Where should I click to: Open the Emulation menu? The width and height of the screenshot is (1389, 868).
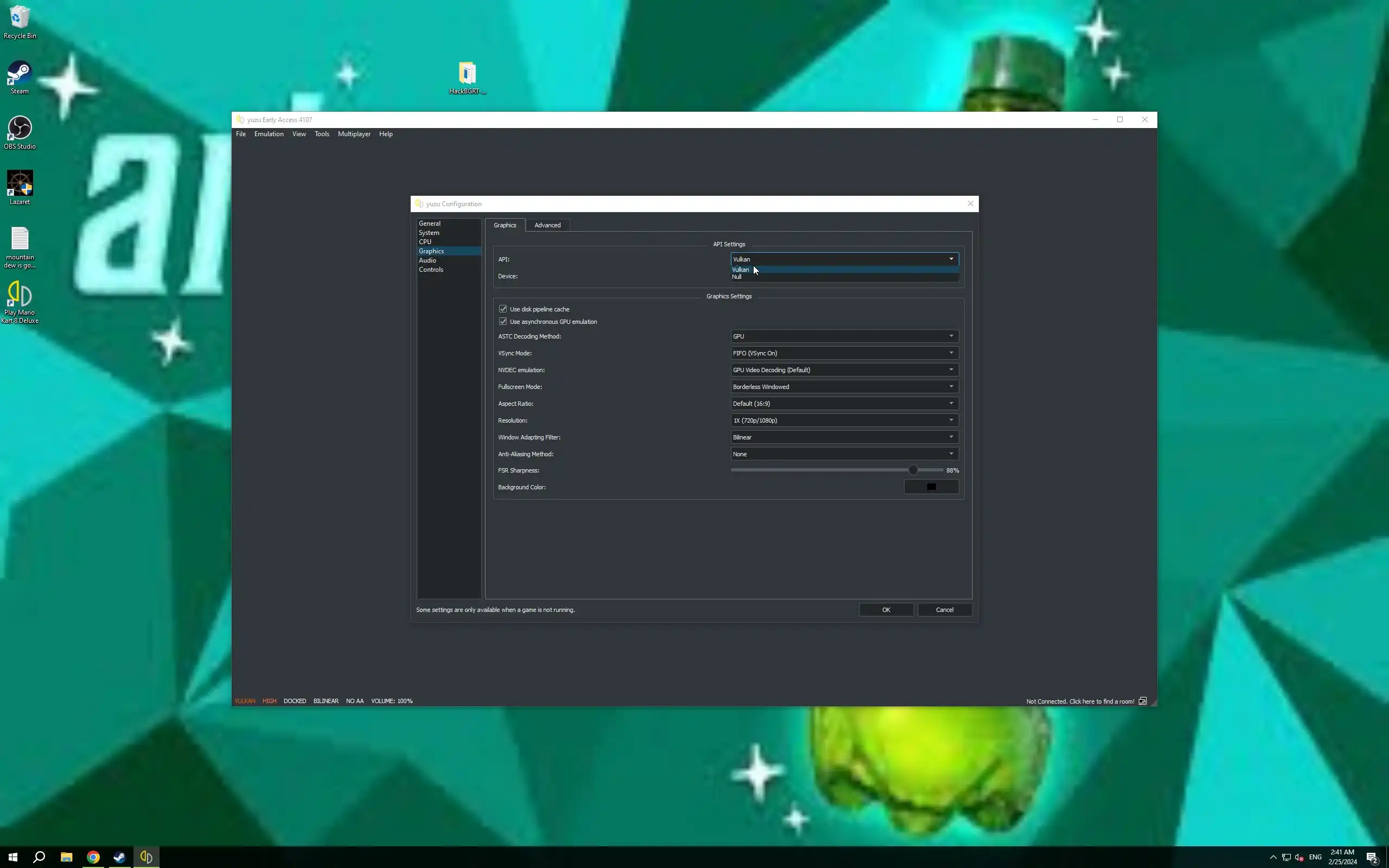coord(269,134)
